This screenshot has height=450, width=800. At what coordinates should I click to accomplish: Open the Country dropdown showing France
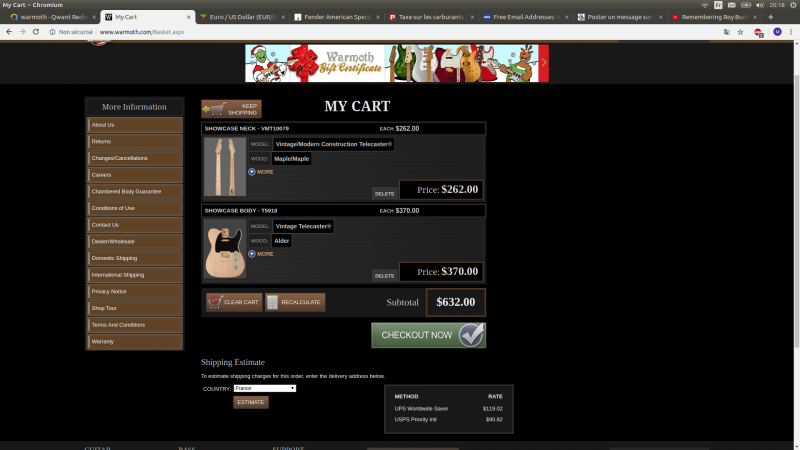(x=264, y=388)
